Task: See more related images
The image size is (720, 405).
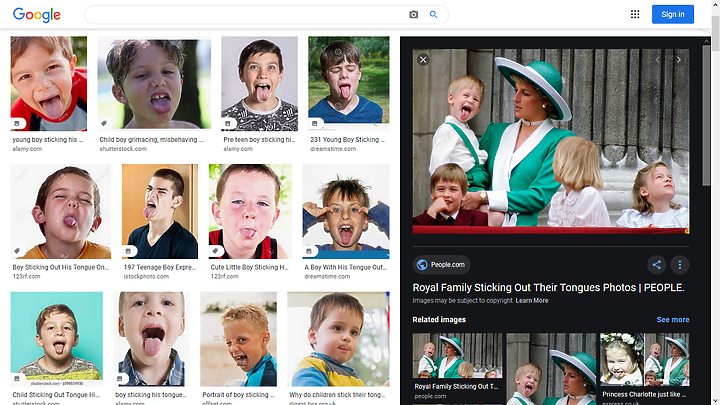Action: coord(673,320)
